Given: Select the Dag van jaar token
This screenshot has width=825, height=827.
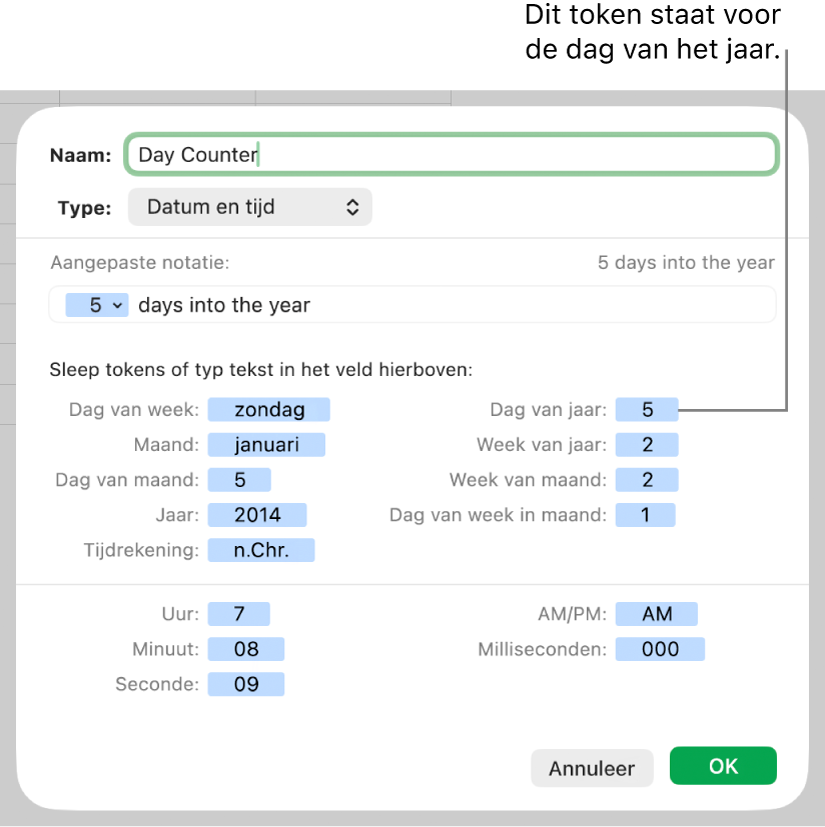Looking at the screenshot, I should coord(647,410).
